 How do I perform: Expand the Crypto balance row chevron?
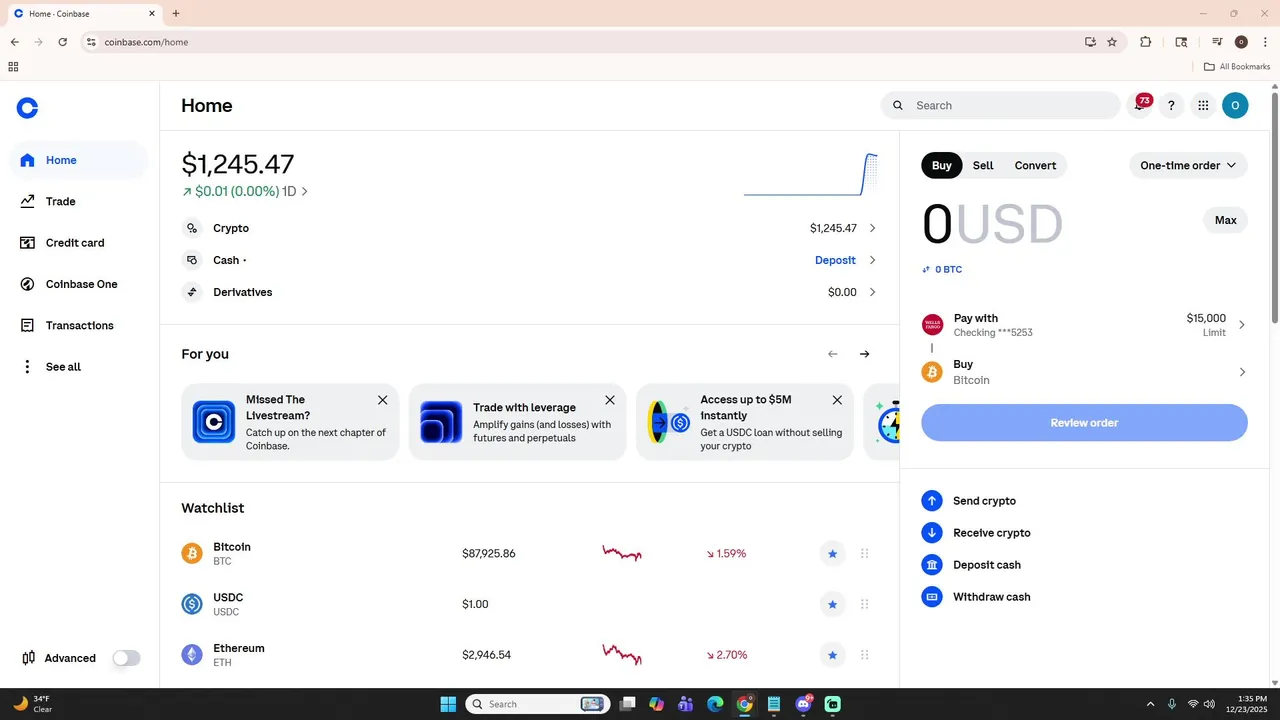tap(872, 228)
